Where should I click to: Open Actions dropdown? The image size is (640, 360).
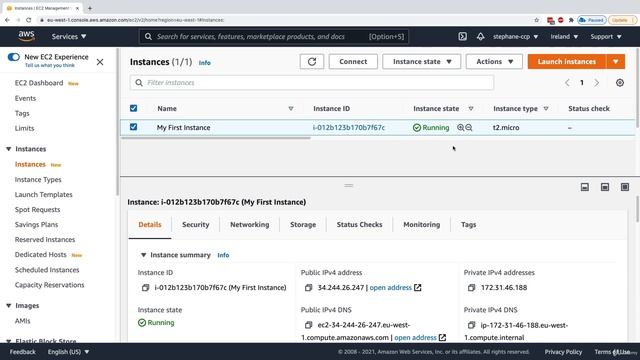coord(494,62)
